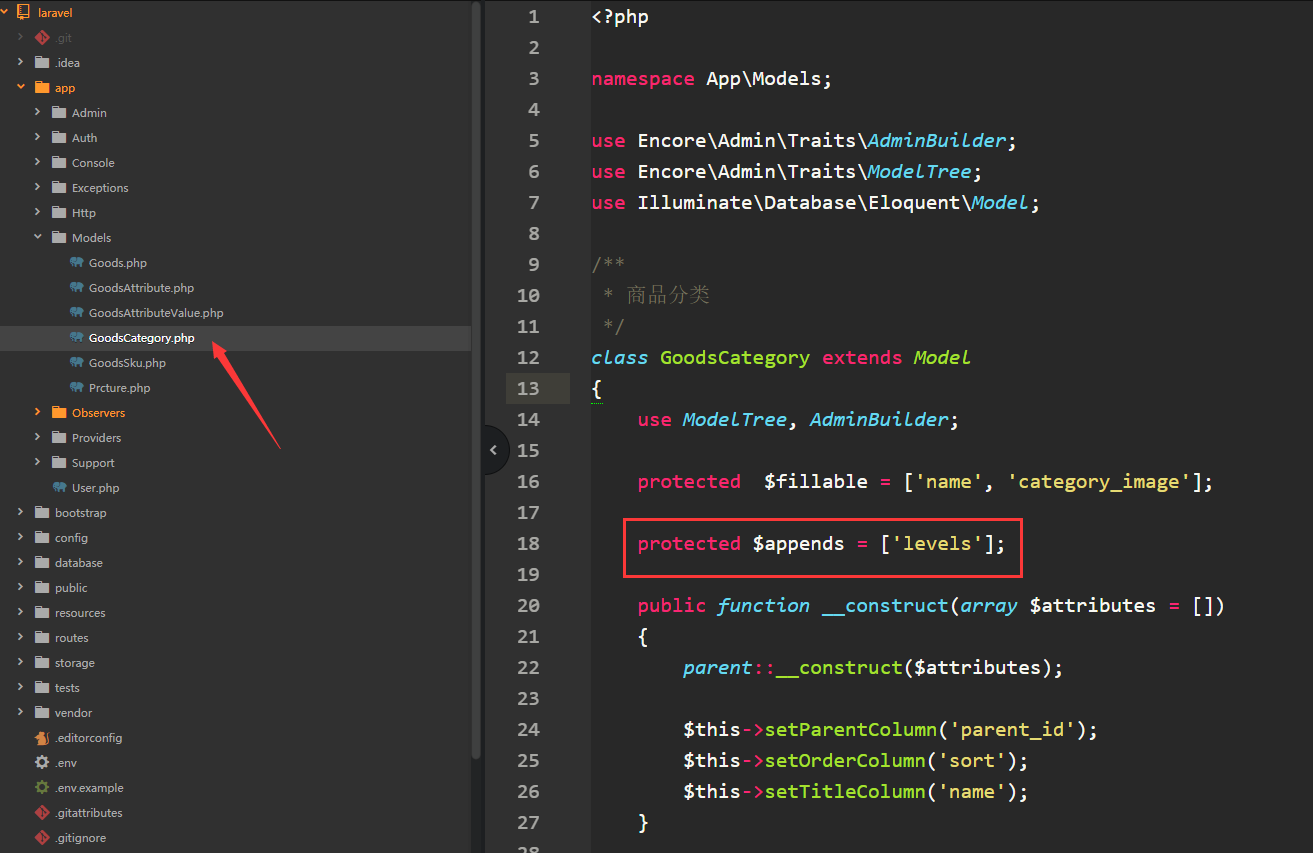Expand the .git folder chevron
This screenshot has width=1313, height=853.
(20, 37)
